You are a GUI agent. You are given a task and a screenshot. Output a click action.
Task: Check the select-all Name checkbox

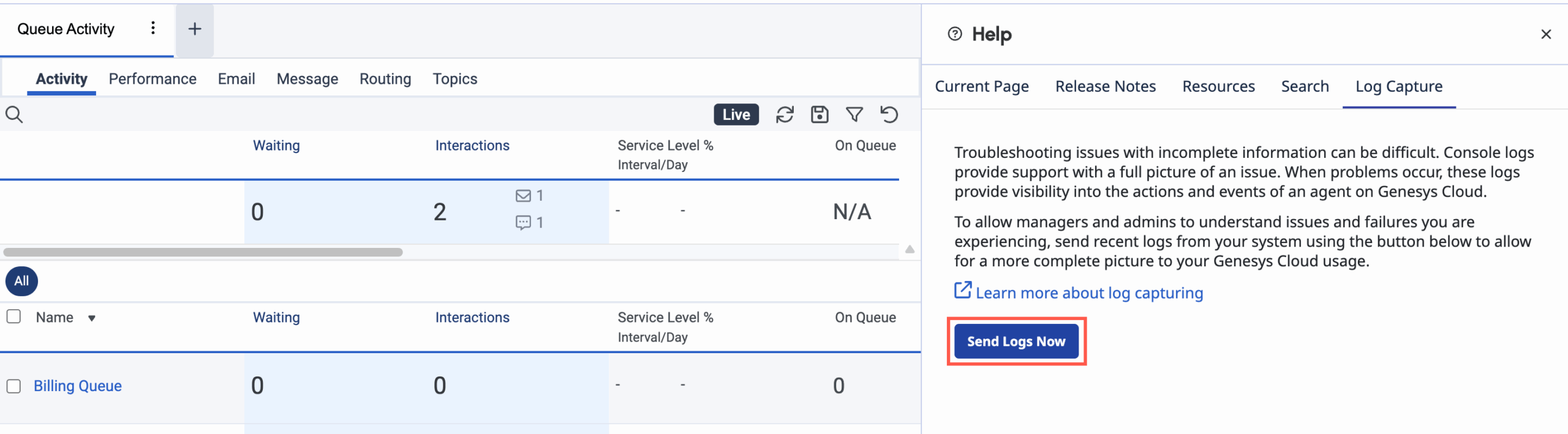click(13, 316)
